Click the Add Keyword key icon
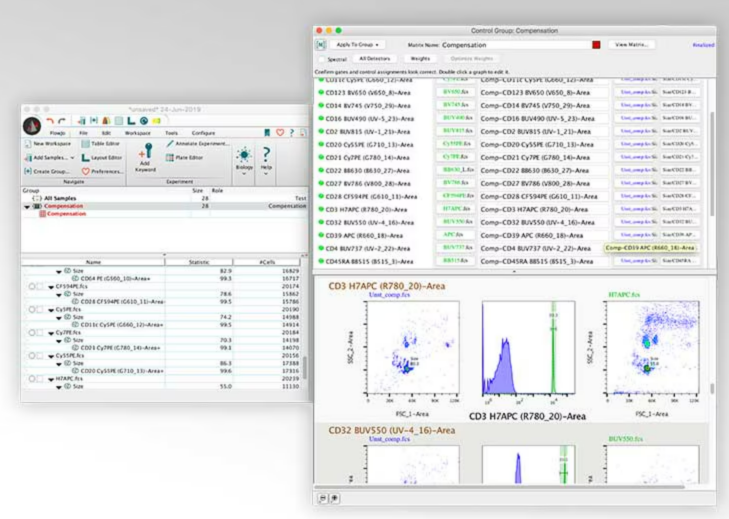 tap(147, 151)
